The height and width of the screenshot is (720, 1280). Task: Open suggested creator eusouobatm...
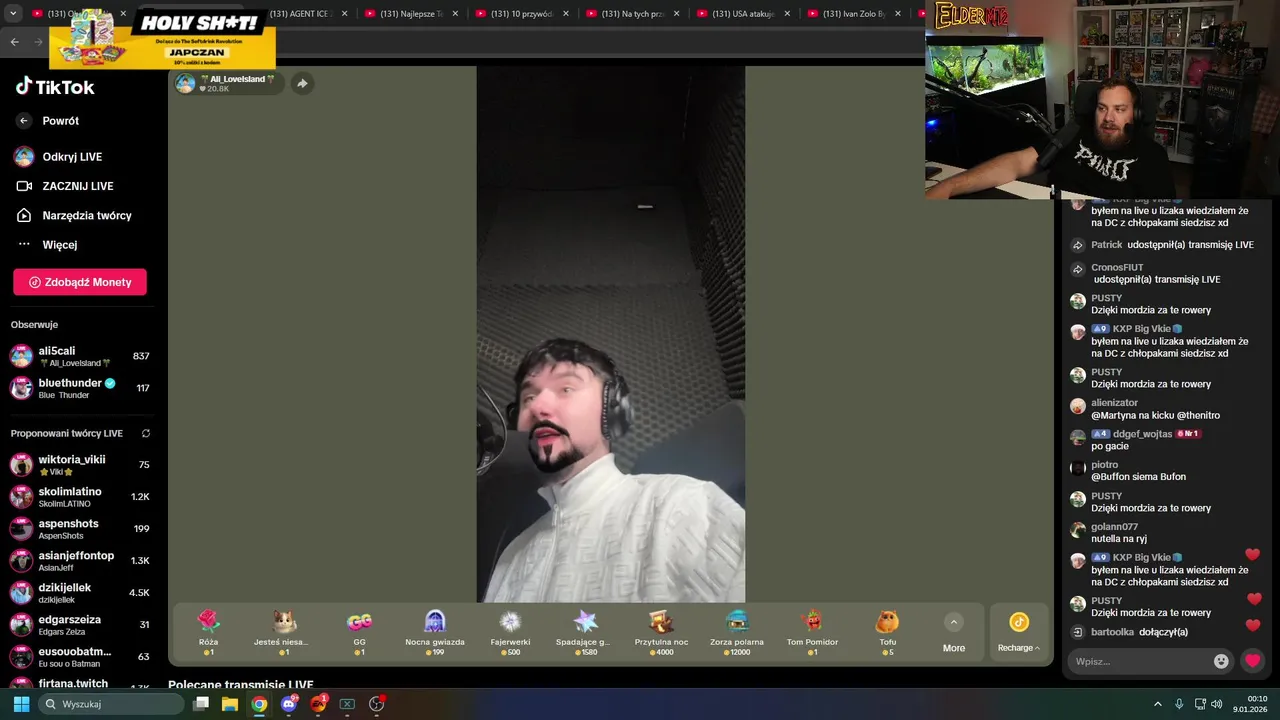80,657
